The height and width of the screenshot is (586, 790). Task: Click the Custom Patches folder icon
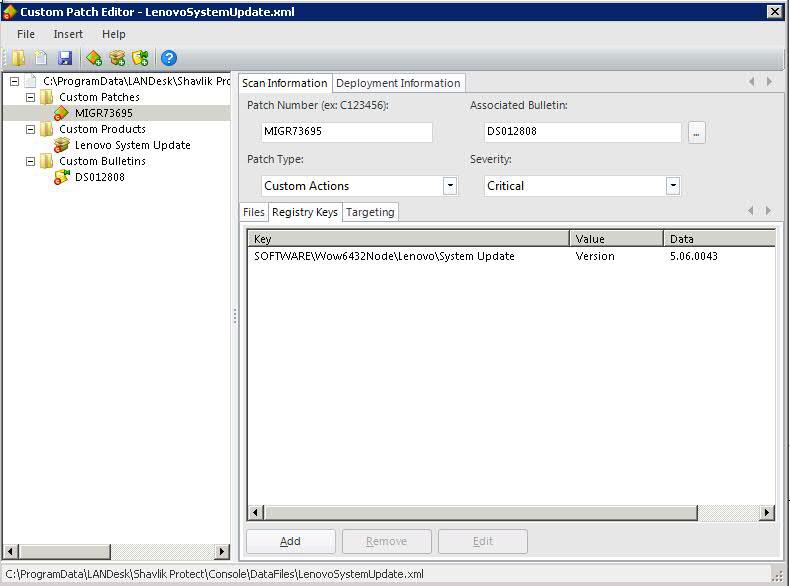(46, 97)
